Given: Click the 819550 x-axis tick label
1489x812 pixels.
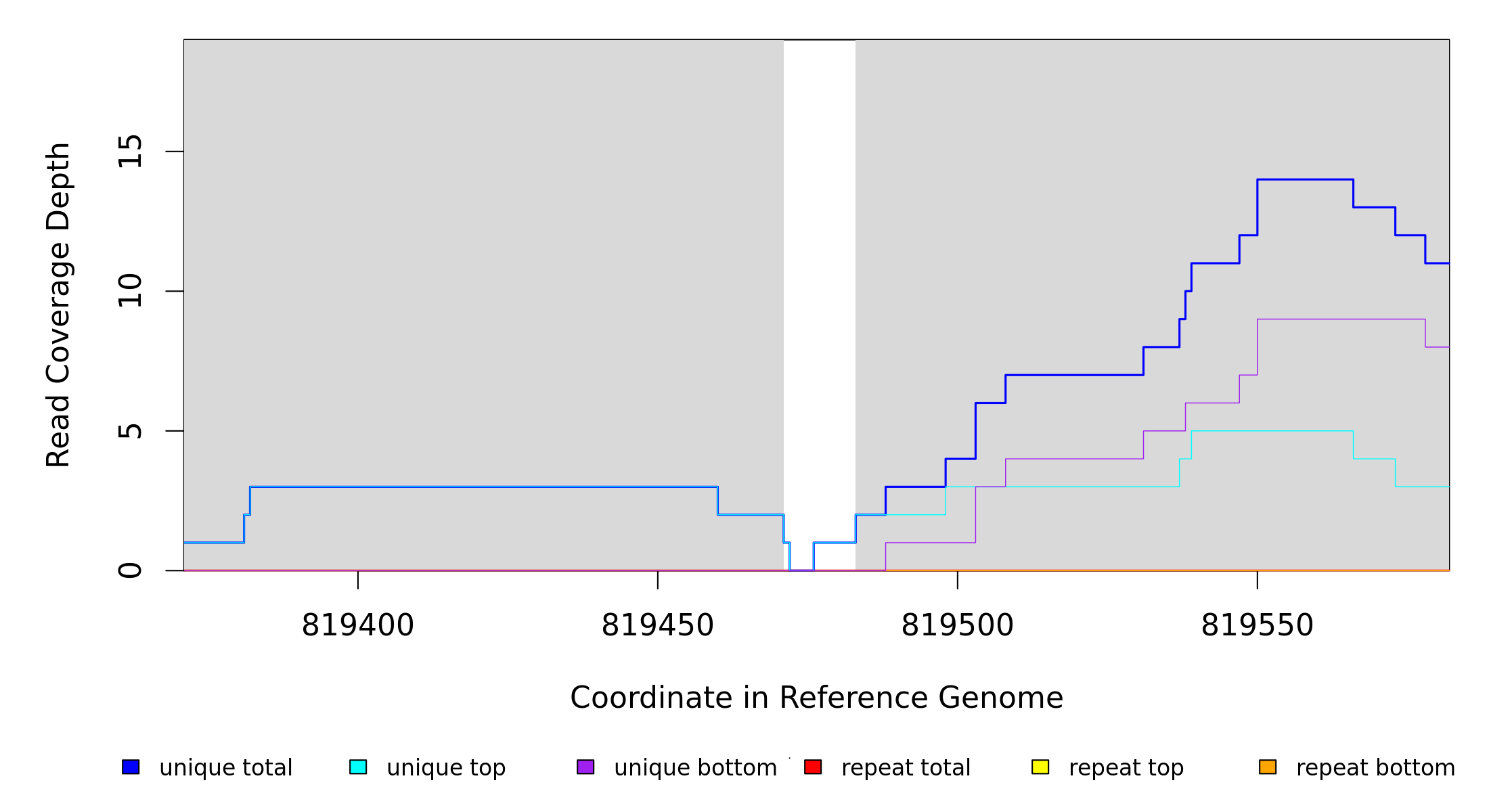Looking at the screenshot, I should coord(1257,626).
